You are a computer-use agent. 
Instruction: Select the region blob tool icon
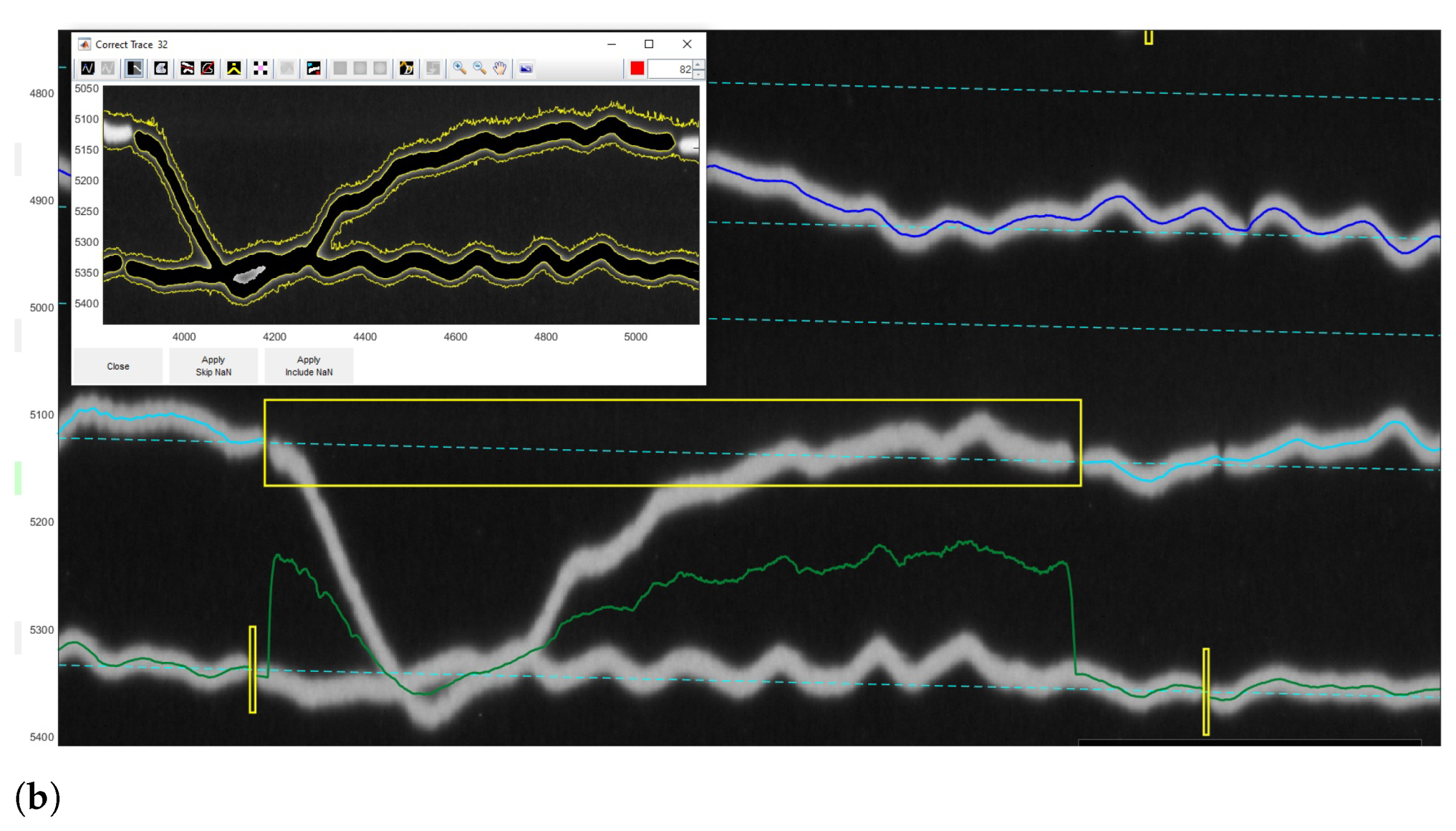(161, 68)
